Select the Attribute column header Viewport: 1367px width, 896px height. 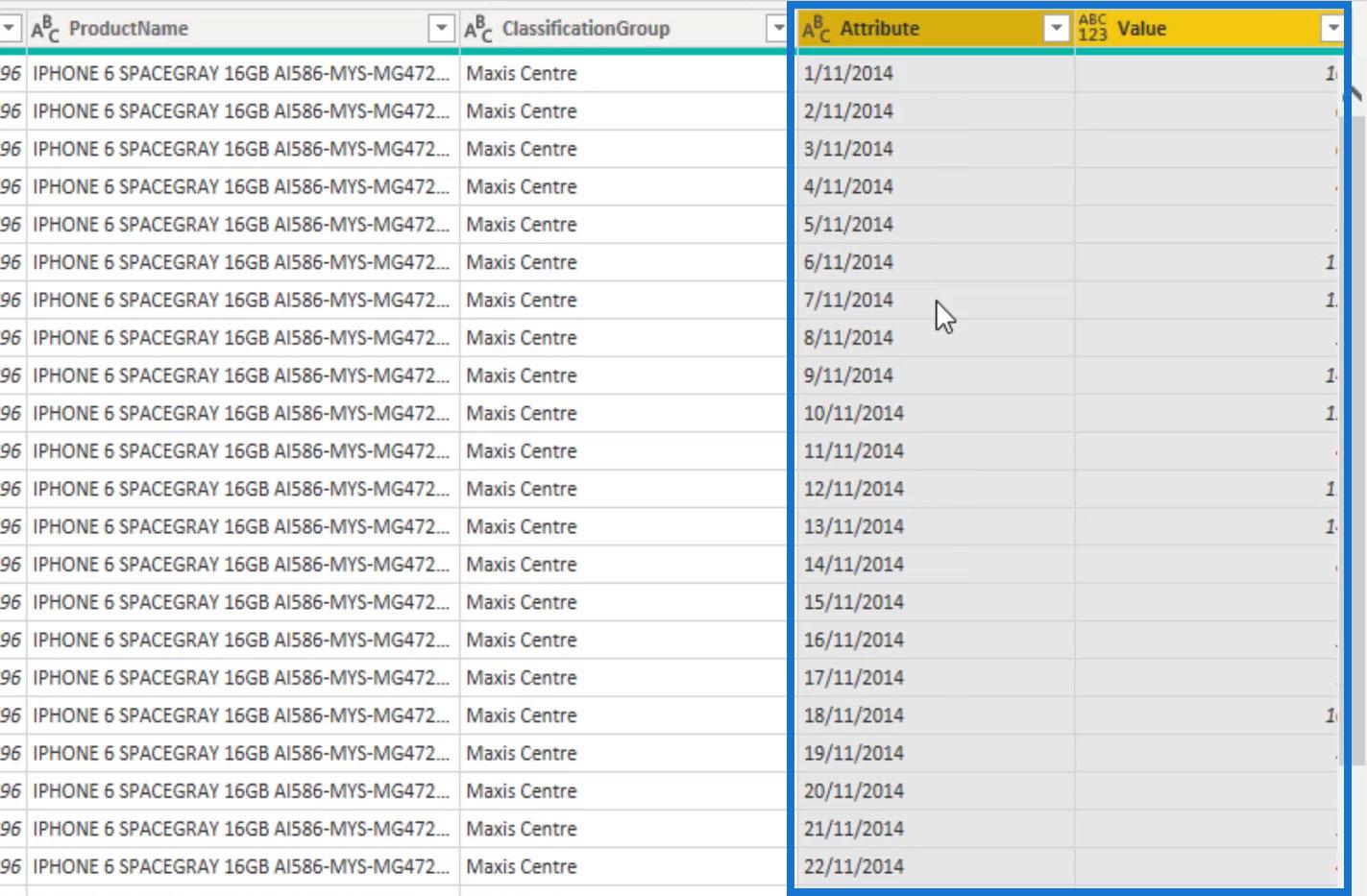[x=935, y=29]
